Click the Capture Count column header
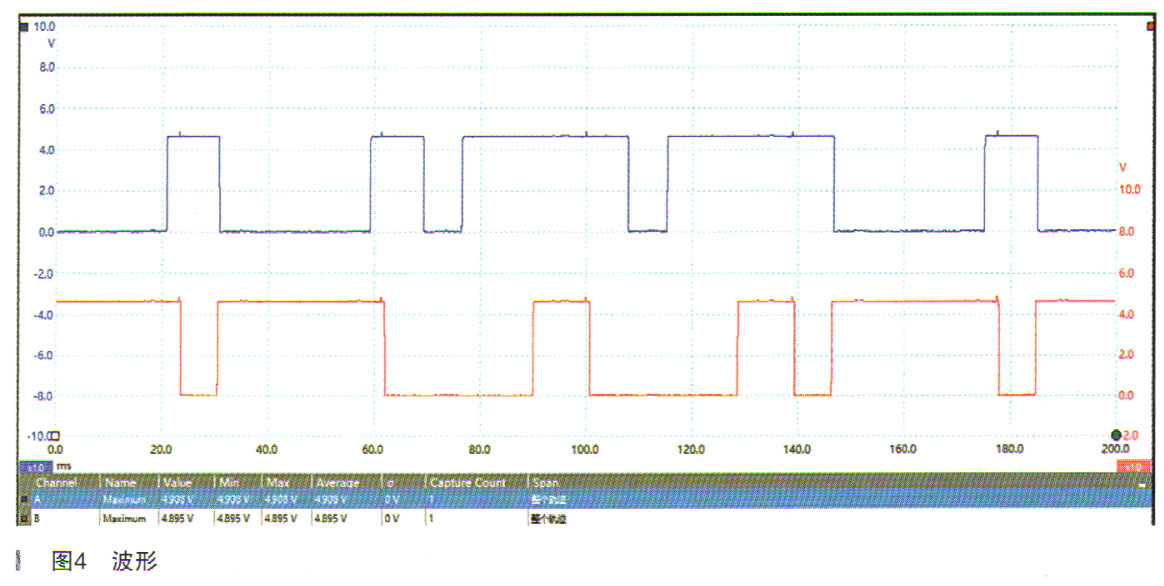Screen dimensions: 1164x586 468,483
